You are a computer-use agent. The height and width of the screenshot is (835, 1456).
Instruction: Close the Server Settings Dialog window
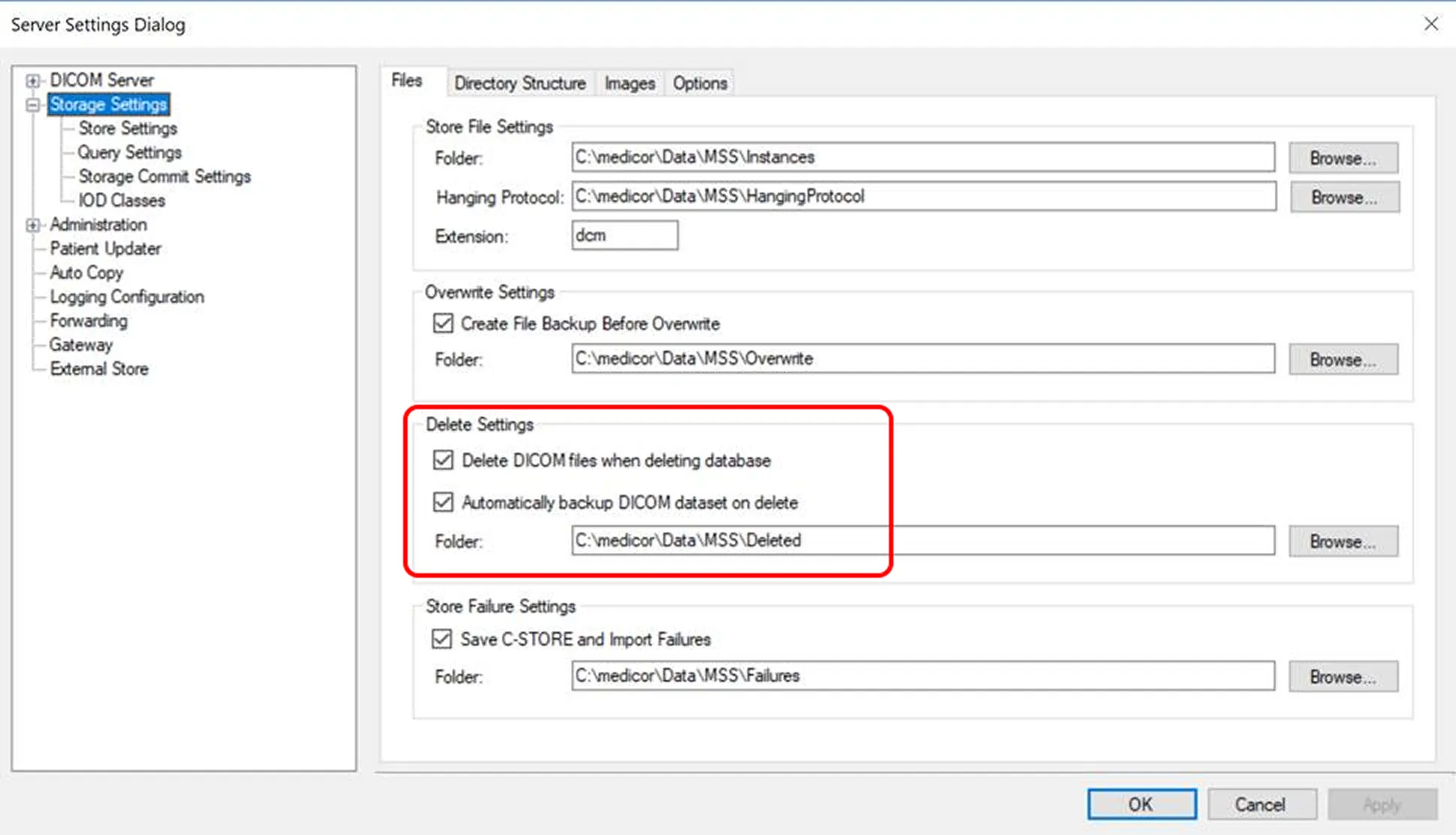coord(1430,24)
